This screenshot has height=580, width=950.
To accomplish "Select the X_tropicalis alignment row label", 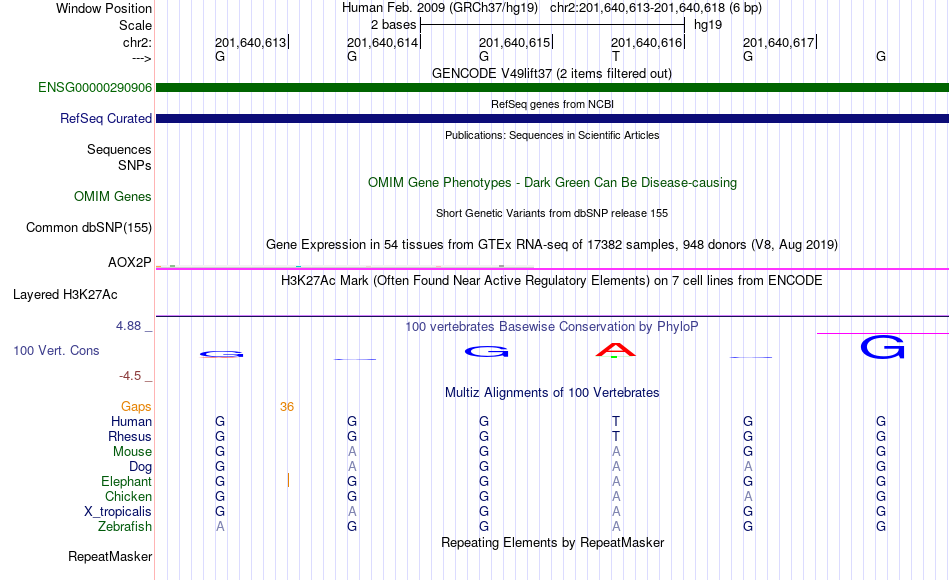I will (118, 512).
